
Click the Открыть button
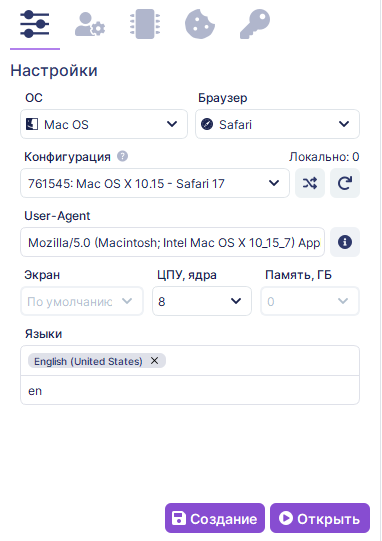(320, 518)
